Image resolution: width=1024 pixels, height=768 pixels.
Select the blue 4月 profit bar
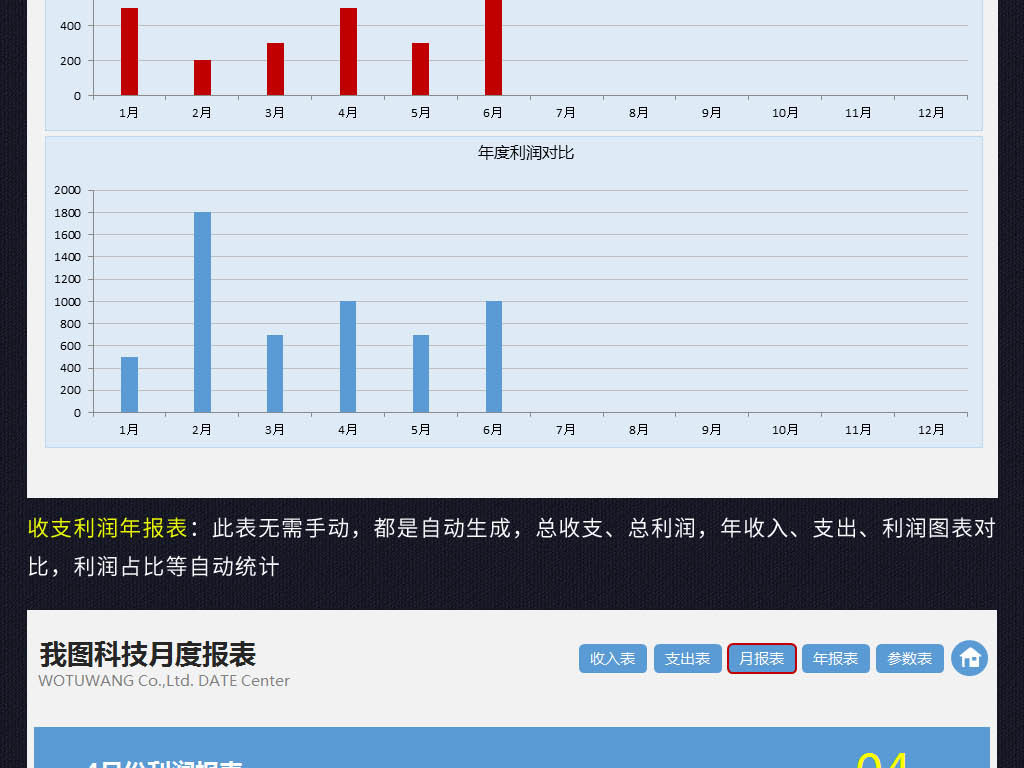348,357
